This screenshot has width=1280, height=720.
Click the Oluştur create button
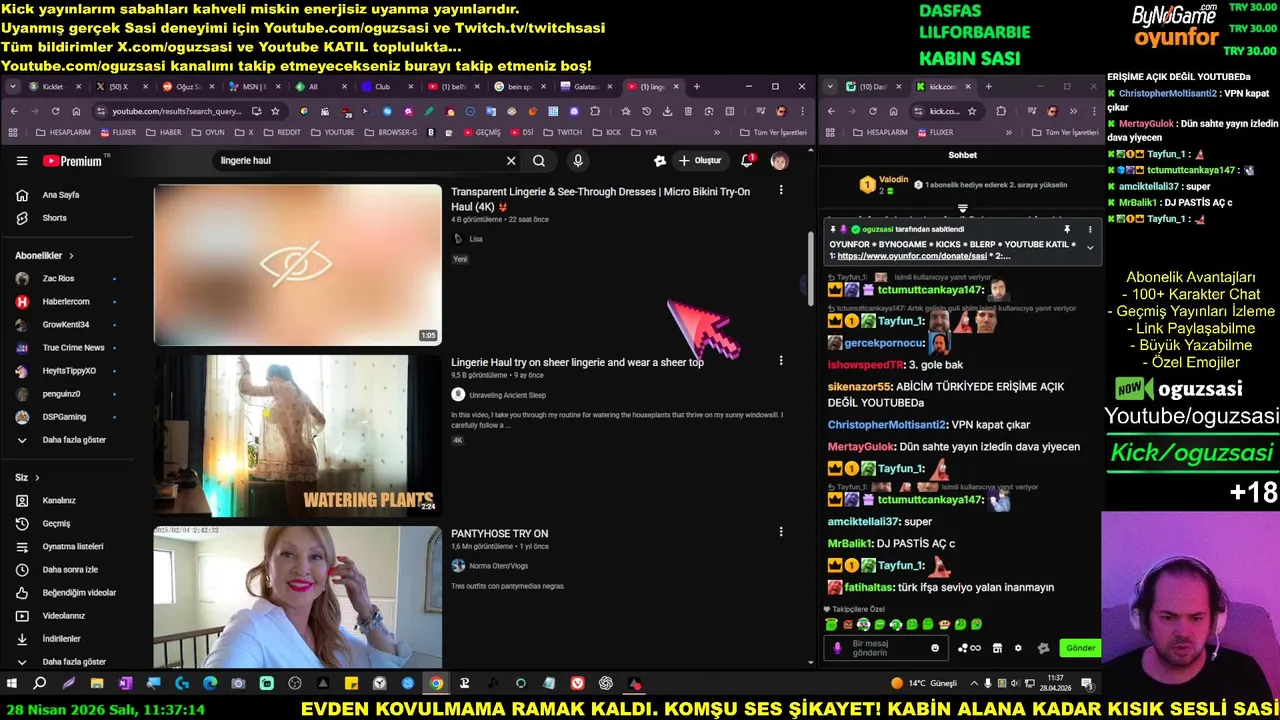[700, 160]
